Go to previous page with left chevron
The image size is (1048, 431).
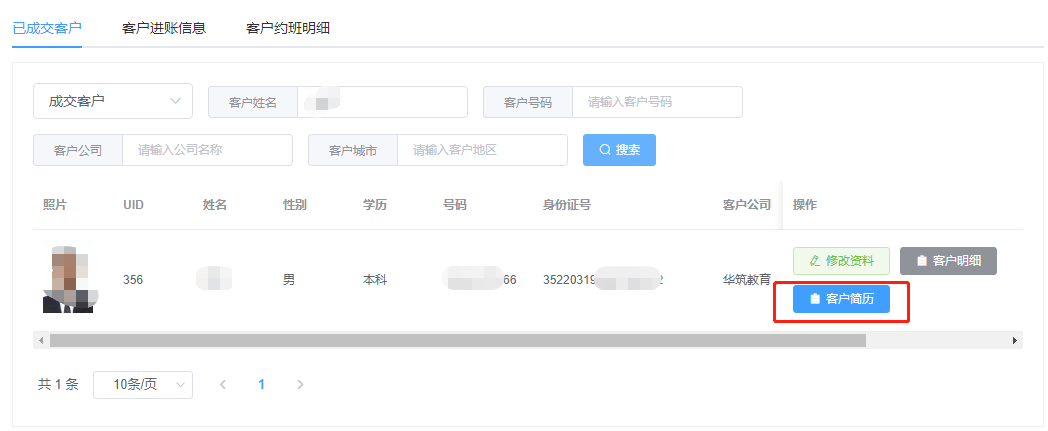tap(223, 384)
